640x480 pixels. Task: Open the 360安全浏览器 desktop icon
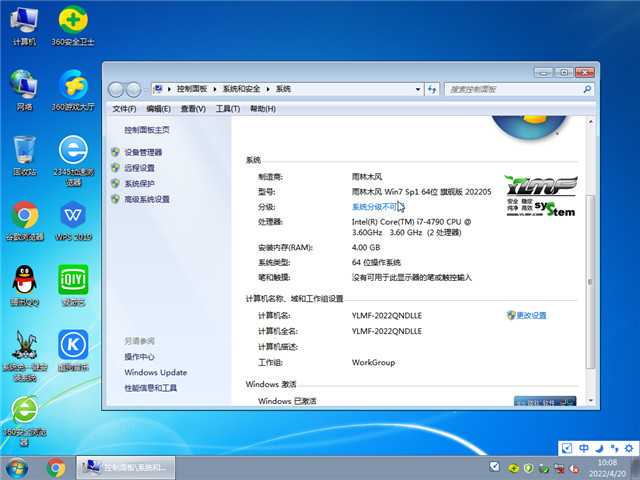[24, 421]
